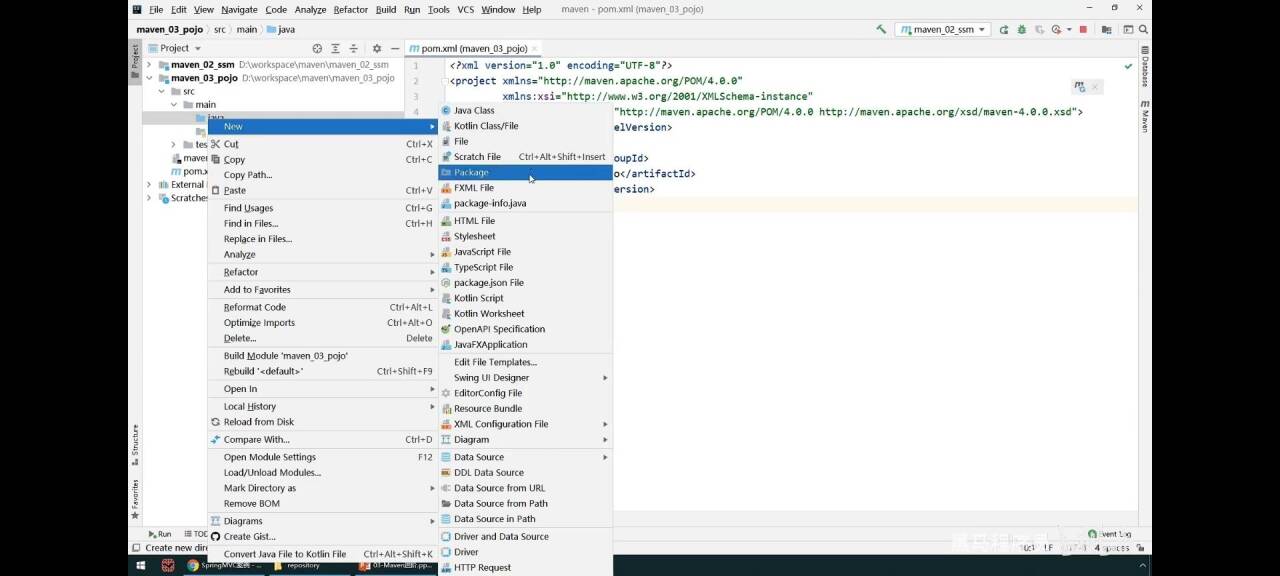The image size is (1280, 576).
Task: Click the Locate in Project target icon
Action: 317,48
